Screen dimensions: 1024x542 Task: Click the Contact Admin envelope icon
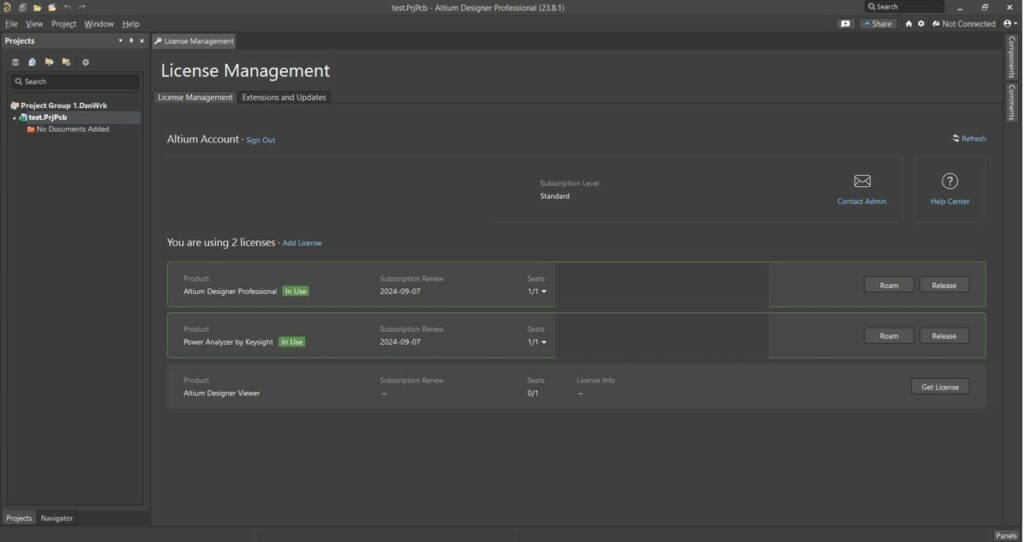(x=861, y=181)
